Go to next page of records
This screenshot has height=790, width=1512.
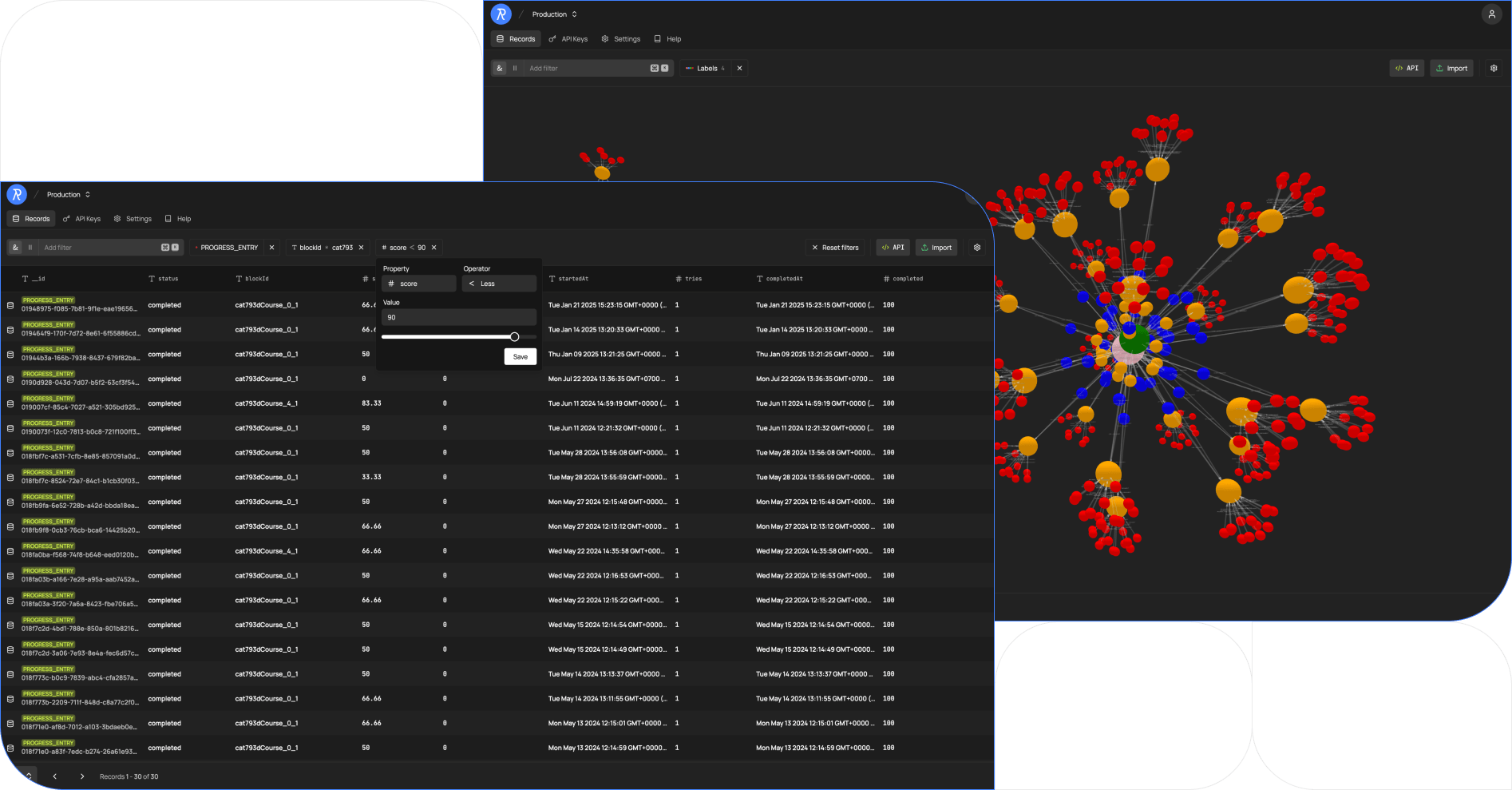[82, 776]
